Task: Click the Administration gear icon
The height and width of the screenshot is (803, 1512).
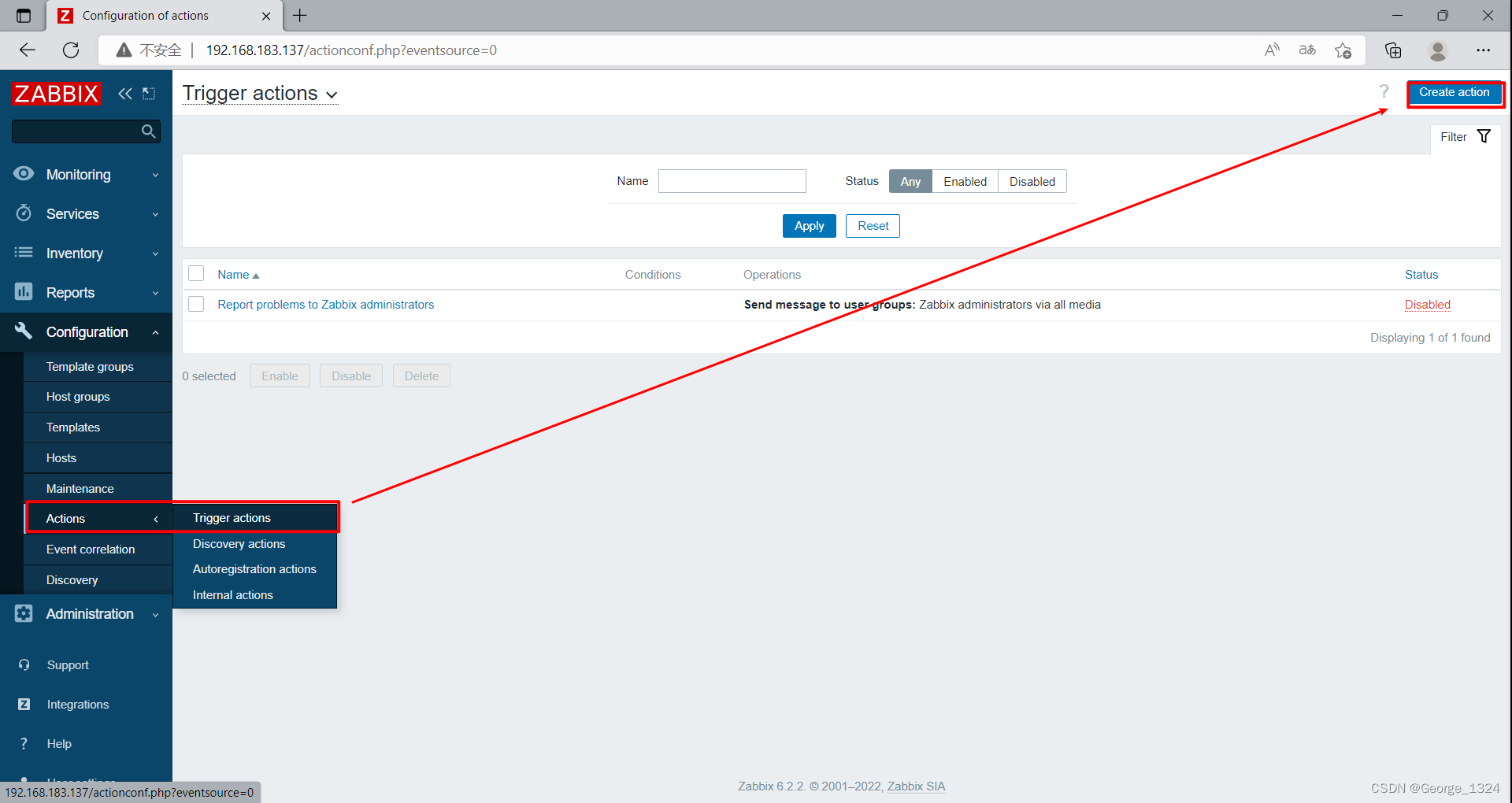Action: coord(24,613)
